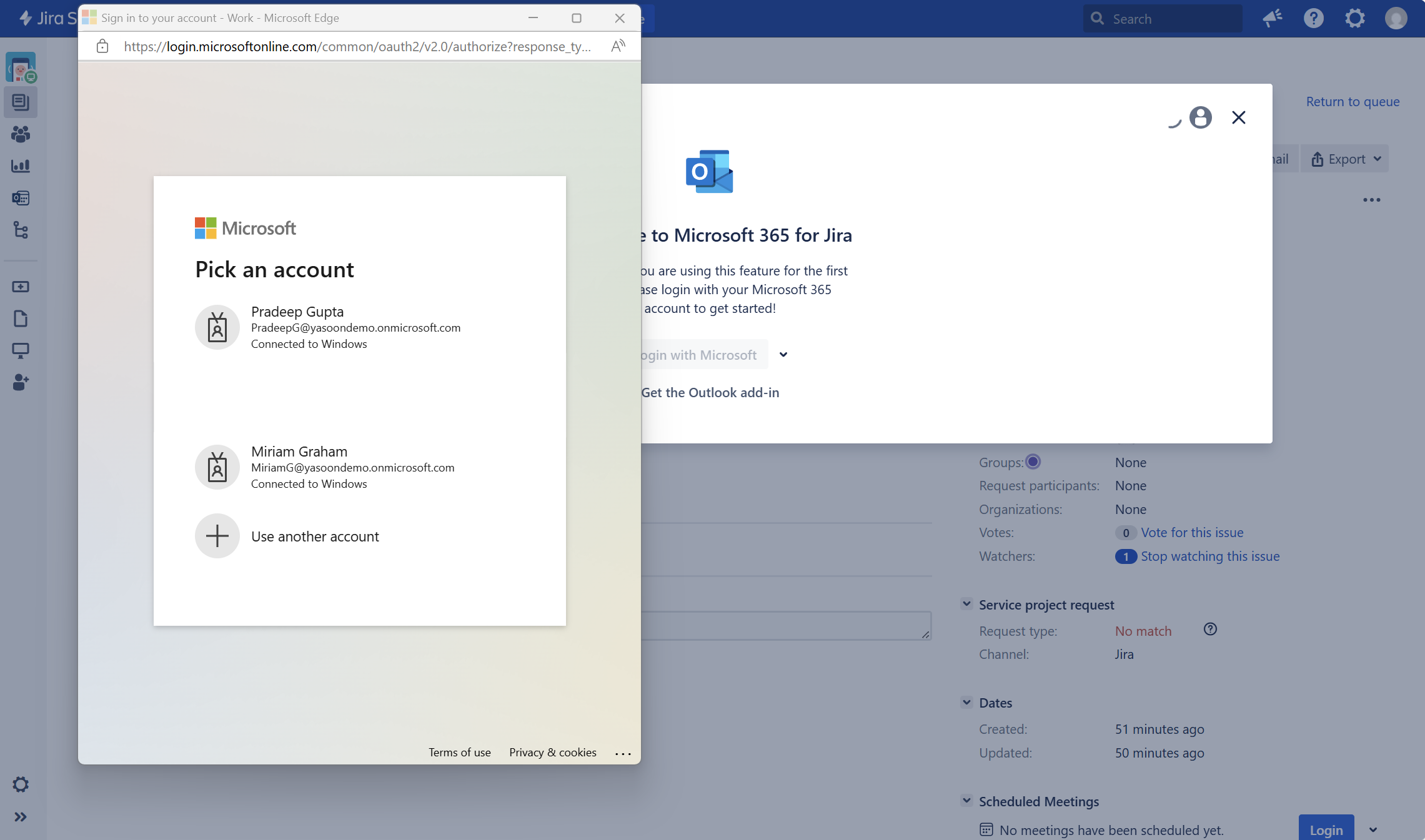
Task: Open the Reports chart icon in sidebar
Action: (21, 166)
